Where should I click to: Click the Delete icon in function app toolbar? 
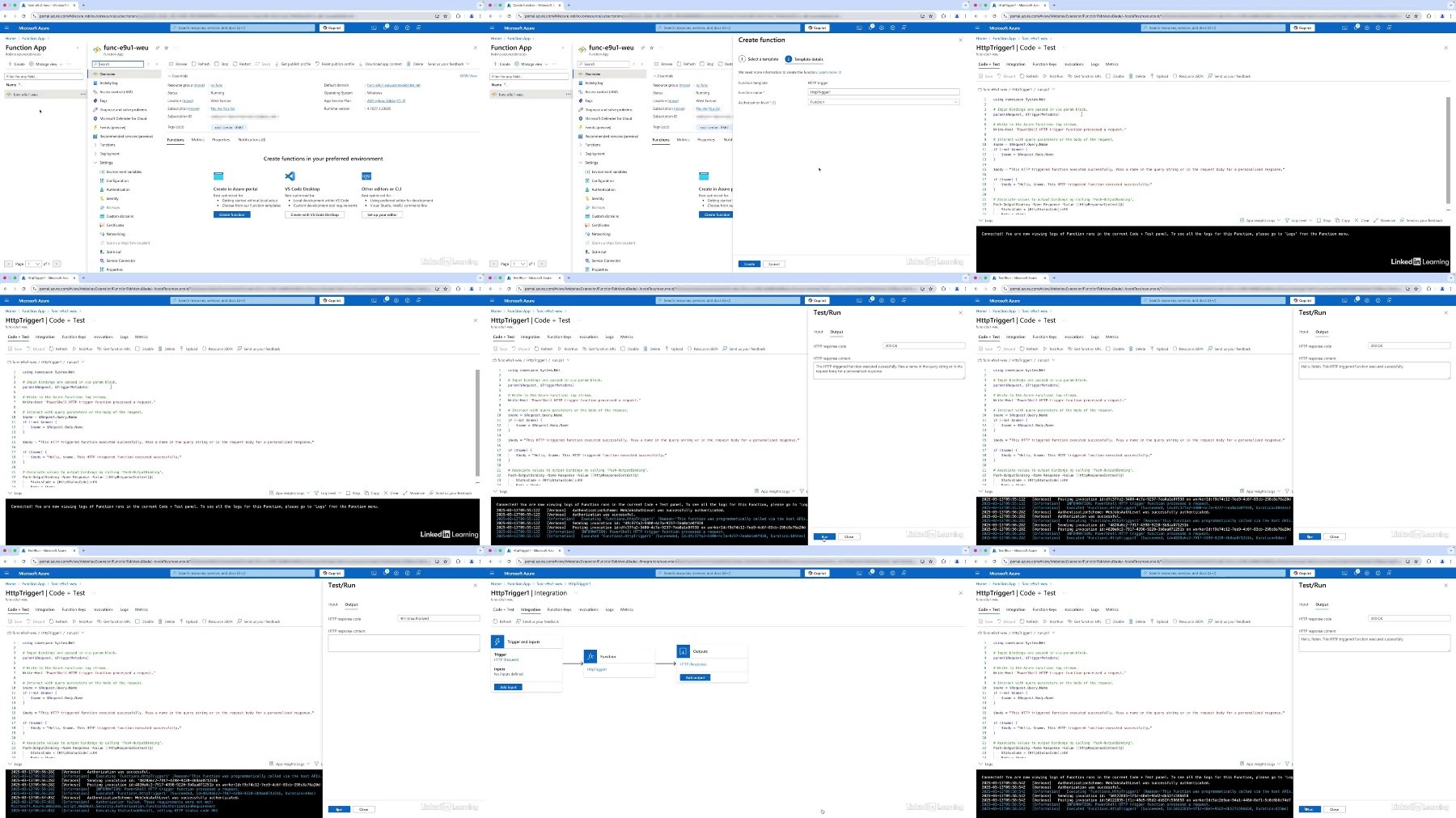pos(409,64)
